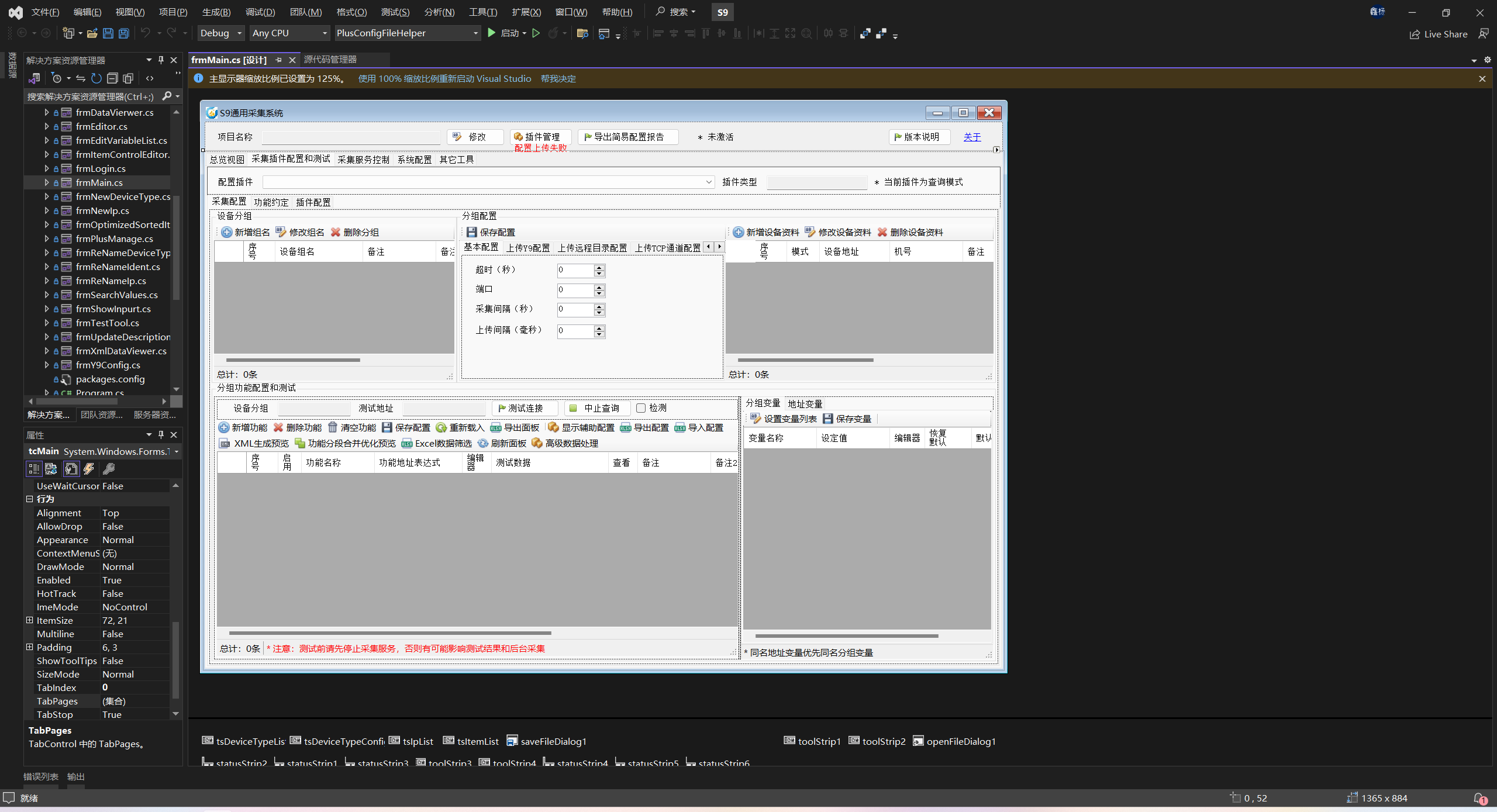This screenshot has width=1497, height=812.
Task: Select the 功能约定 tab
Action: coord(271,202)
